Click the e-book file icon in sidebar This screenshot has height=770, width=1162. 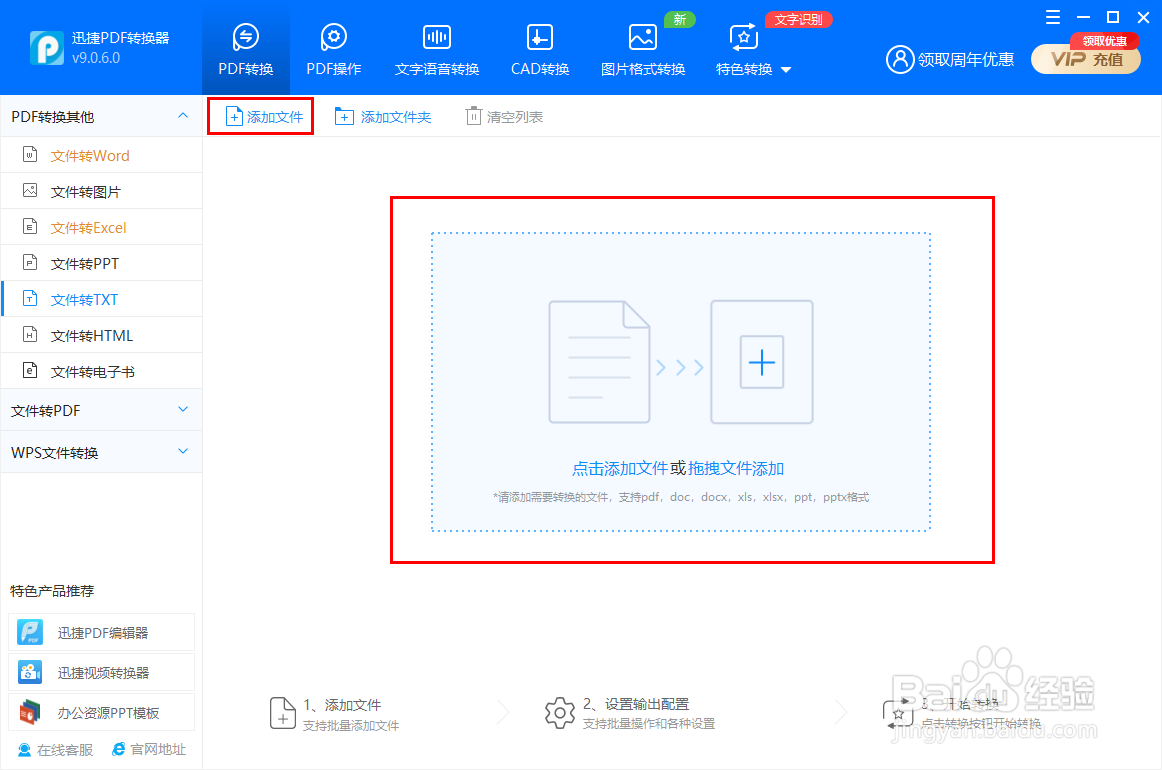[x=30, y=371]
